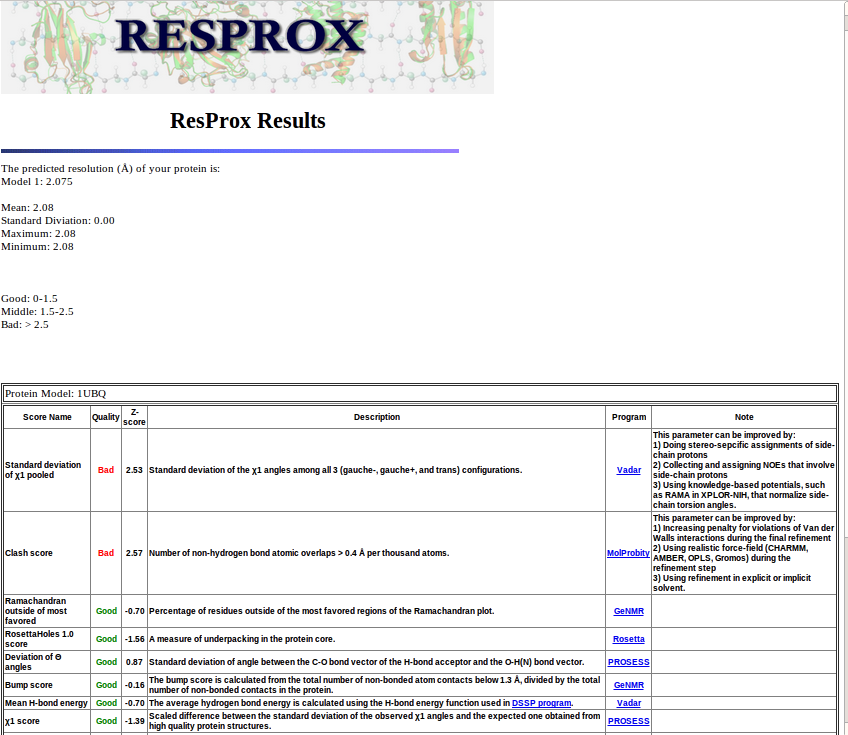848x735 pixels.
Task: Follow the DSSP program link
Action: [x=541, y=703]
